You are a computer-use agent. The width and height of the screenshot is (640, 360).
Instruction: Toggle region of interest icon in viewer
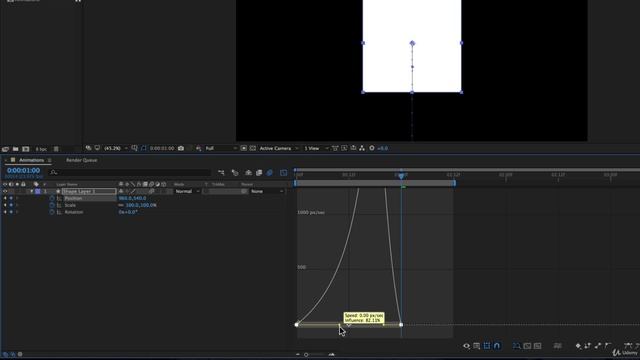(244, 148)
